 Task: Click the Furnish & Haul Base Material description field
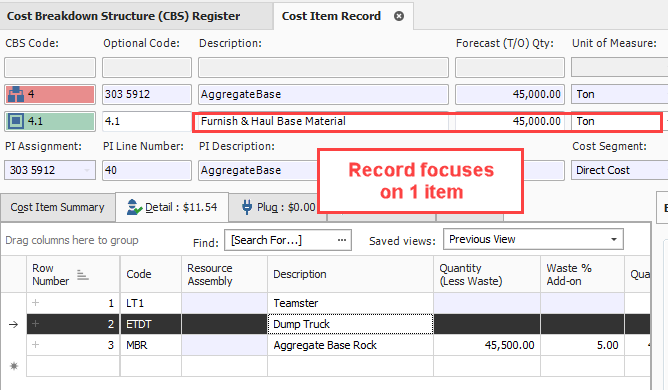click(323, 121)
